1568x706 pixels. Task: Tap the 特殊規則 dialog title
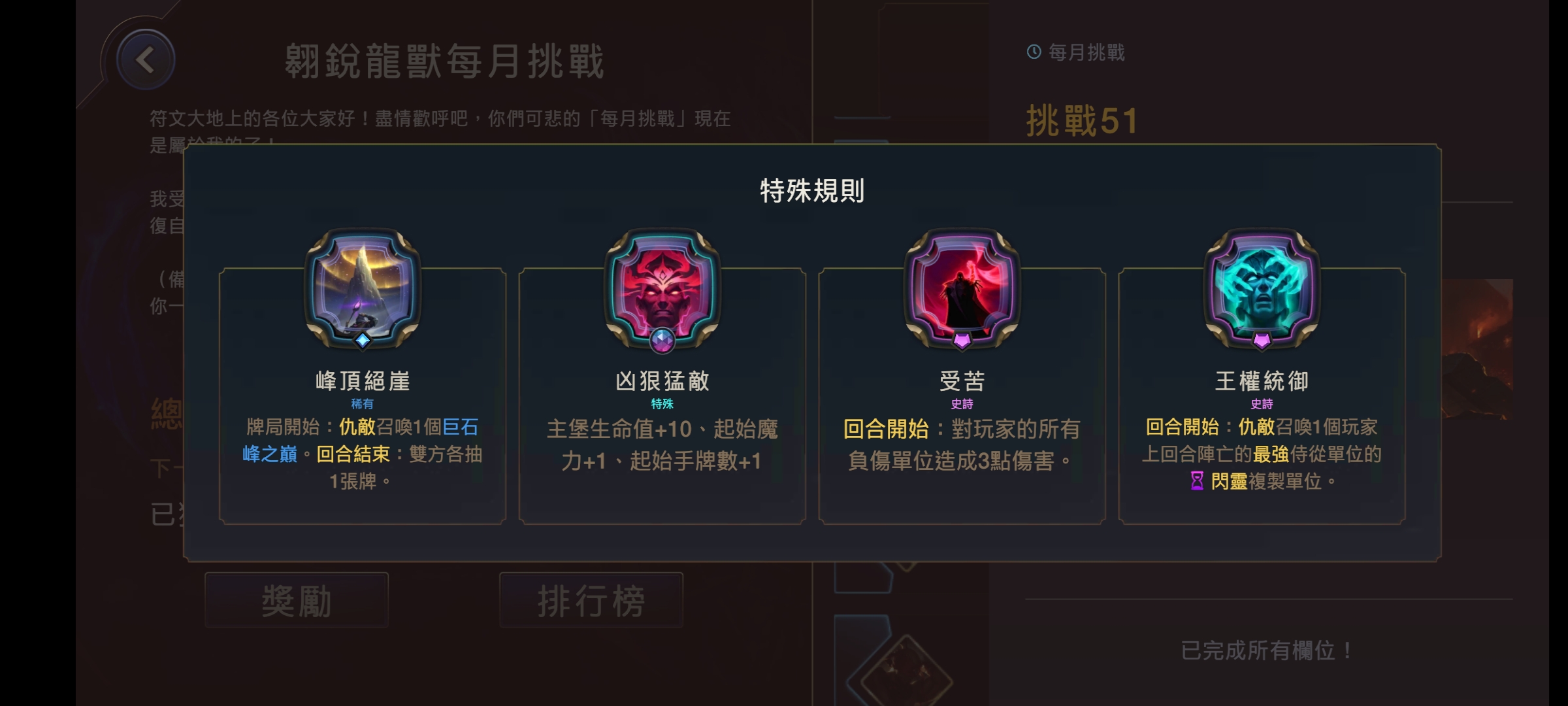[x=812, y=191]
